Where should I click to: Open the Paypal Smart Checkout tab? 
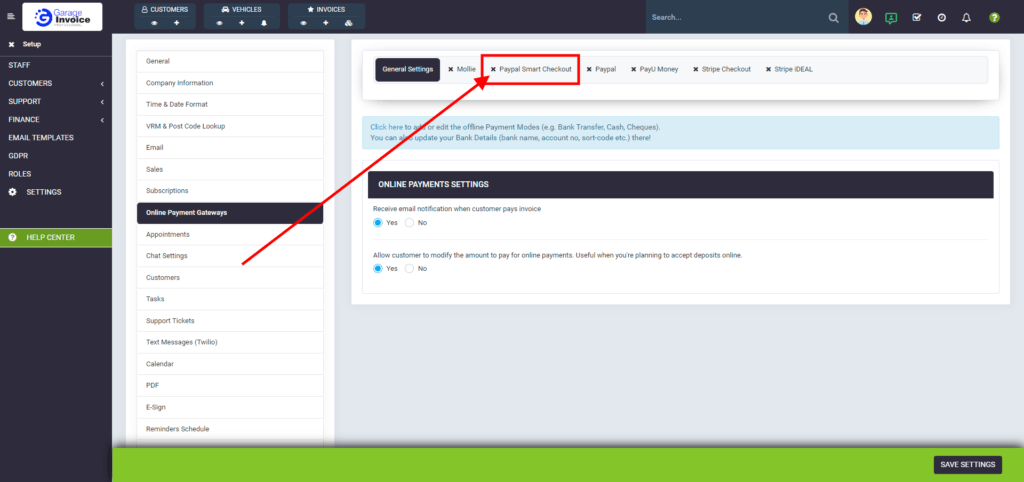(x=531, y=69)
